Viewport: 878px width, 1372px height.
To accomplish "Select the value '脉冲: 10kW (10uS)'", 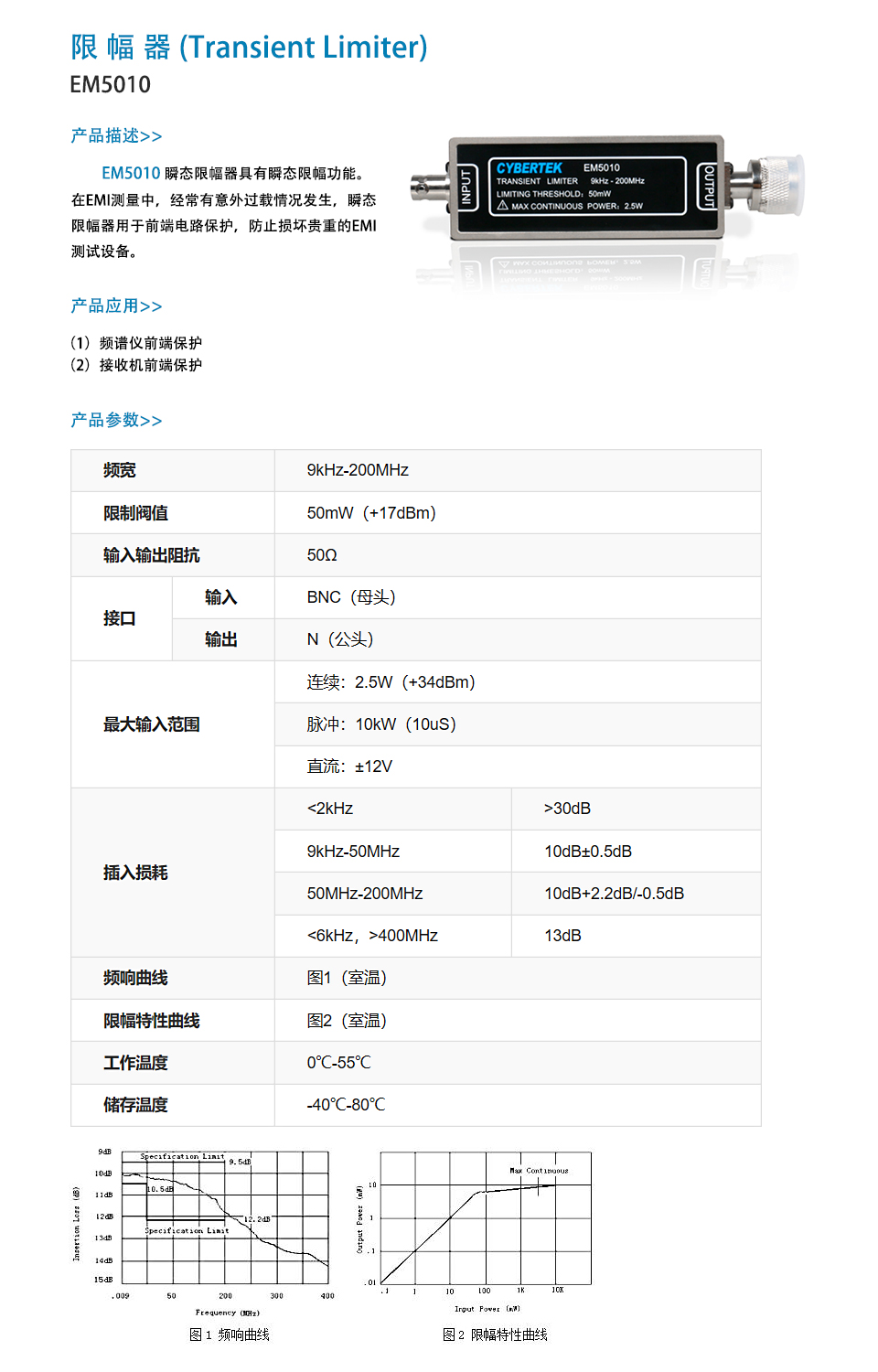I will [381, 724].
